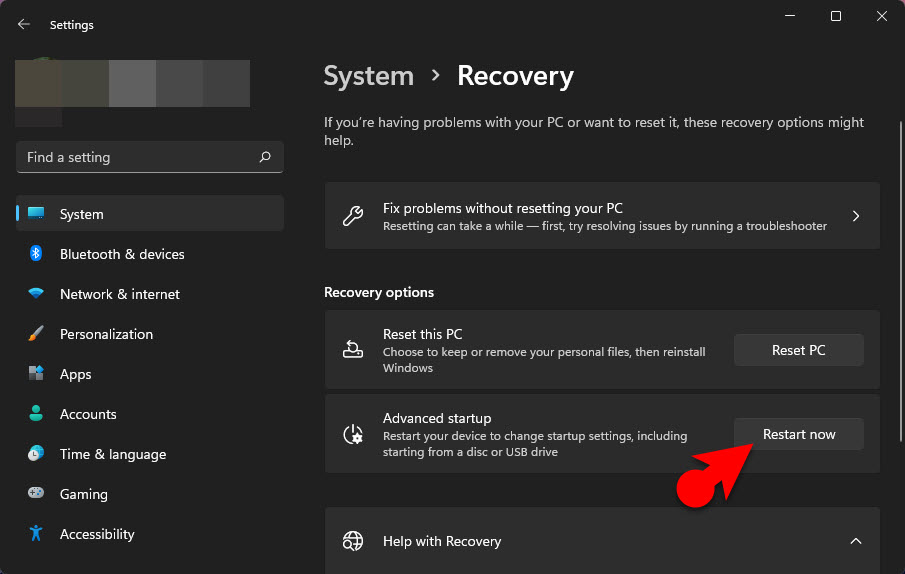Open Personalization settings
The width and height of the screenshot is (905, 574).
point(150,334)
